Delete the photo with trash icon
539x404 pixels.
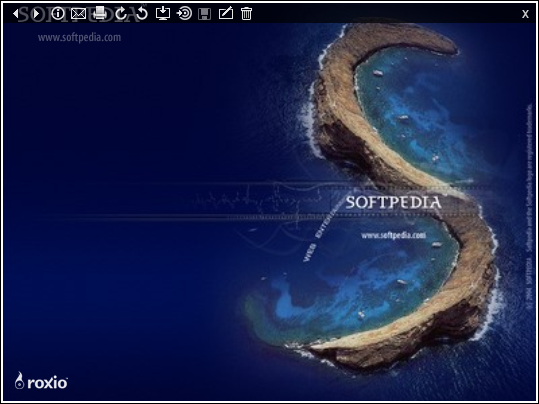[x=246, y=14]
